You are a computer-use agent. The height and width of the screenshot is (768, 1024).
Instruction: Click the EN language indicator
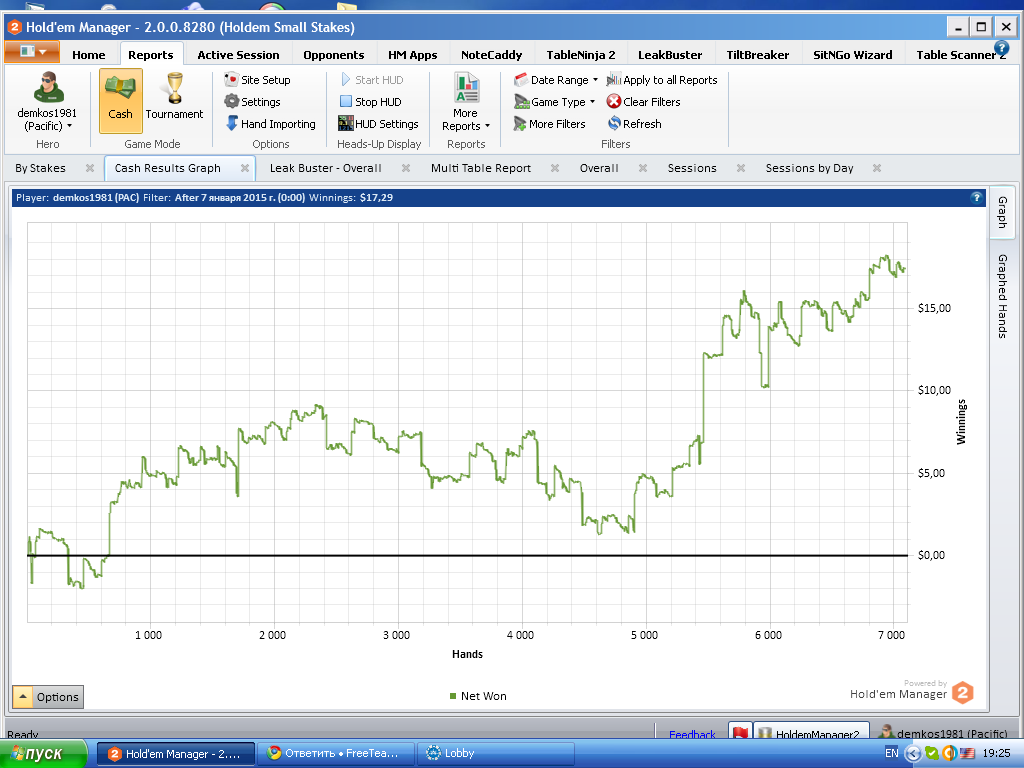pyautogui.click(x=891, y=754)
